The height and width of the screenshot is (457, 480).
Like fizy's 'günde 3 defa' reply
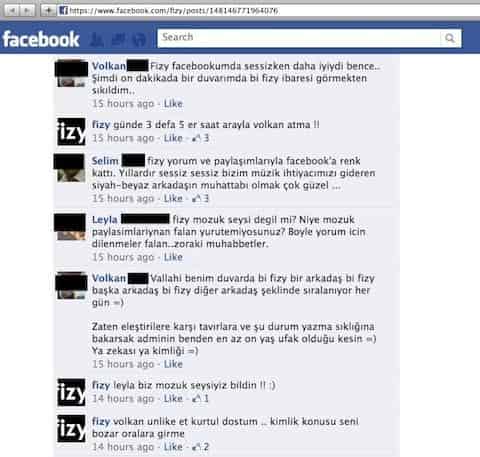(173, 138)
